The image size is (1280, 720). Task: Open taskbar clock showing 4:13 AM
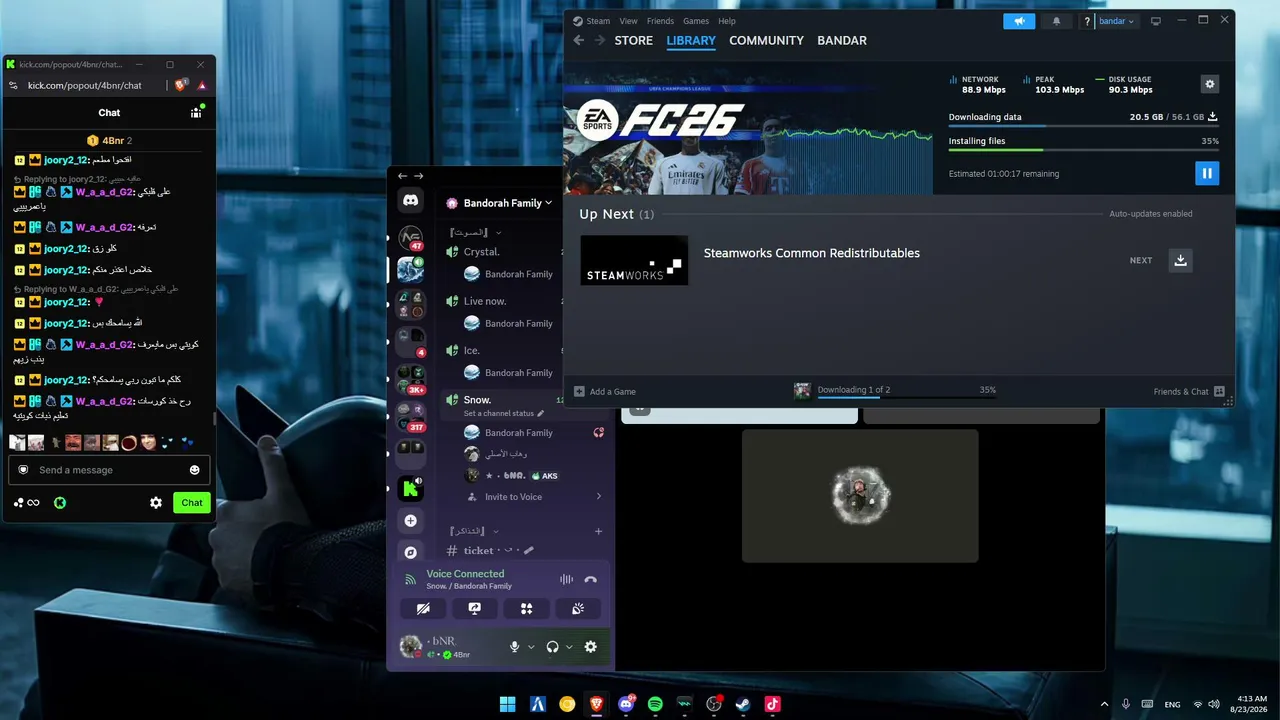point(1250,704)
